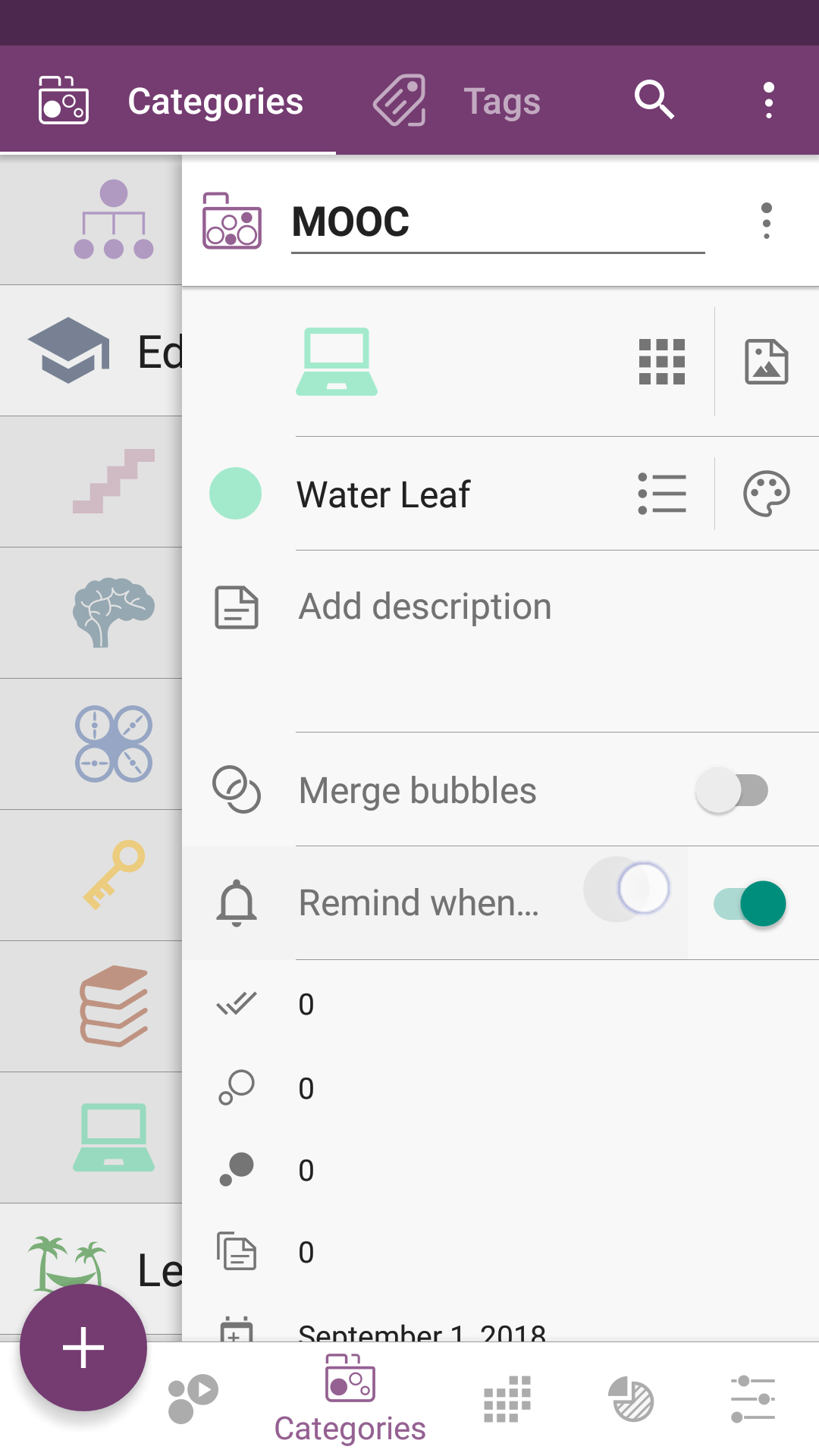Viewport: 819px width, 1456px height.
Task: Open the color name list
Action: (662, 494)
